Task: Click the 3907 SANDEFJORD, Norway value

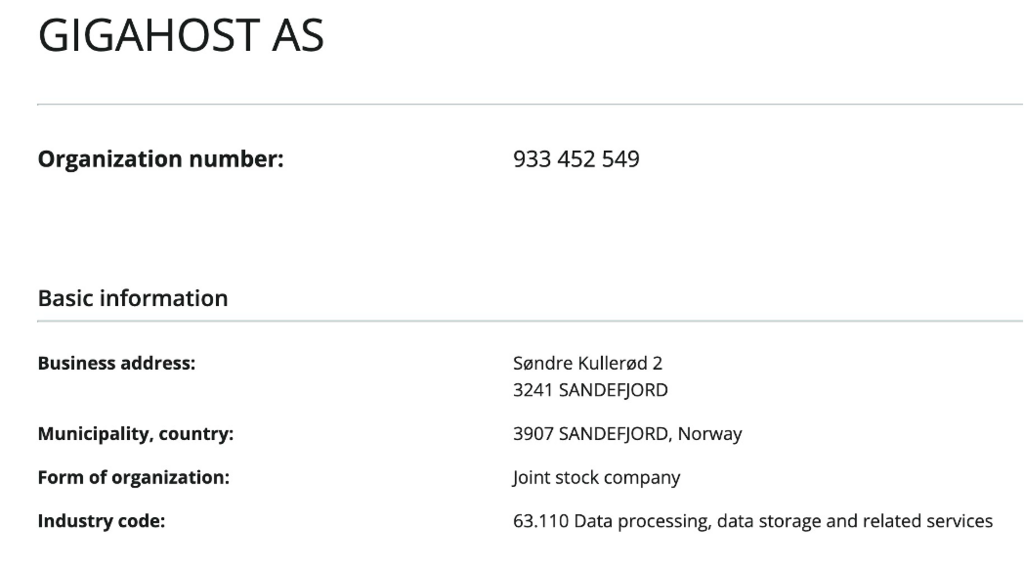Action: 627,434
